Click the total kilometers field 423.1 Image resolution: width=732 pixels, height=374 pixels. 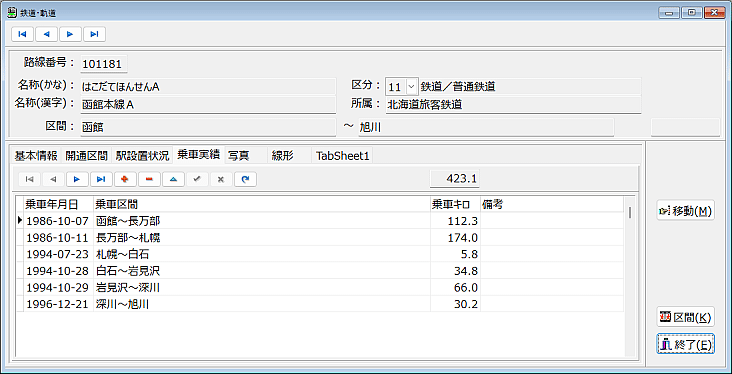tap(455, 178)
